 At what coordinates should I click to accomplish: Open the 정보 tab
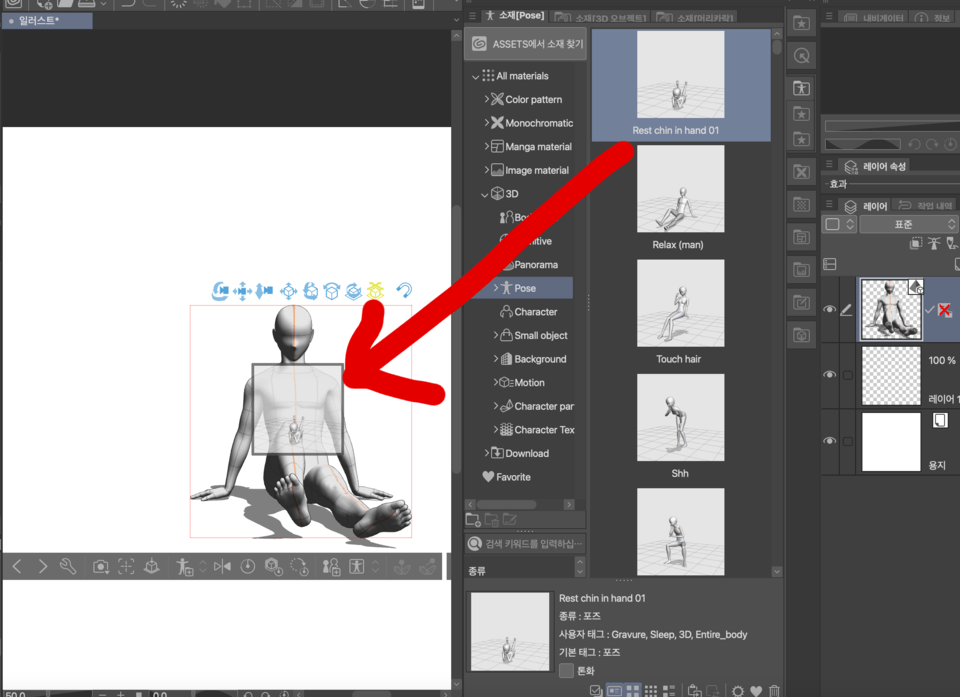[933, 17]
